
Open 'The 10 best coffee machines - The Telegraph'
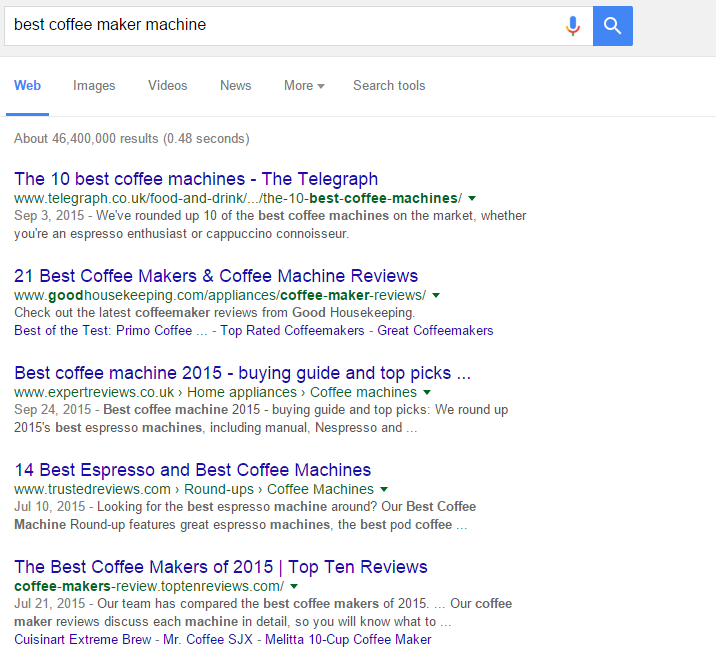196,179
